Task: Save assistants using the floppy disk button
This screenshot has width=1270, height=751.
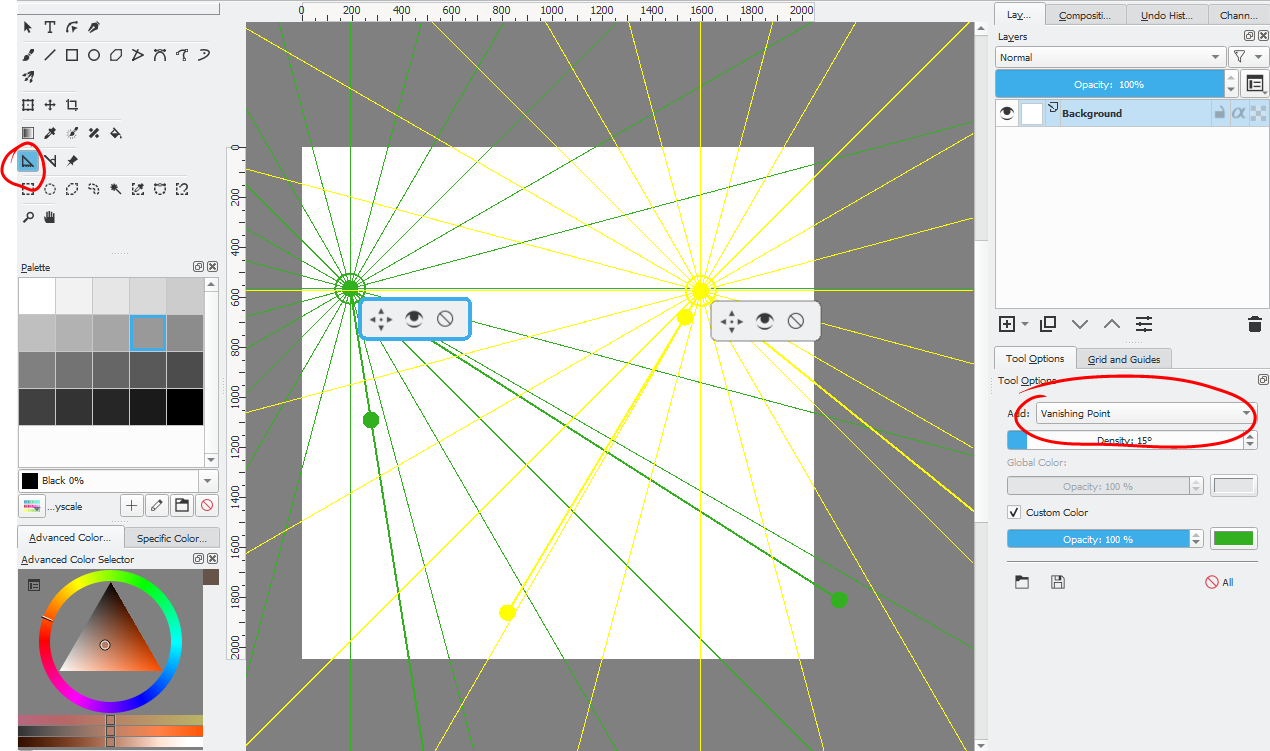Action: (1057, 582)
